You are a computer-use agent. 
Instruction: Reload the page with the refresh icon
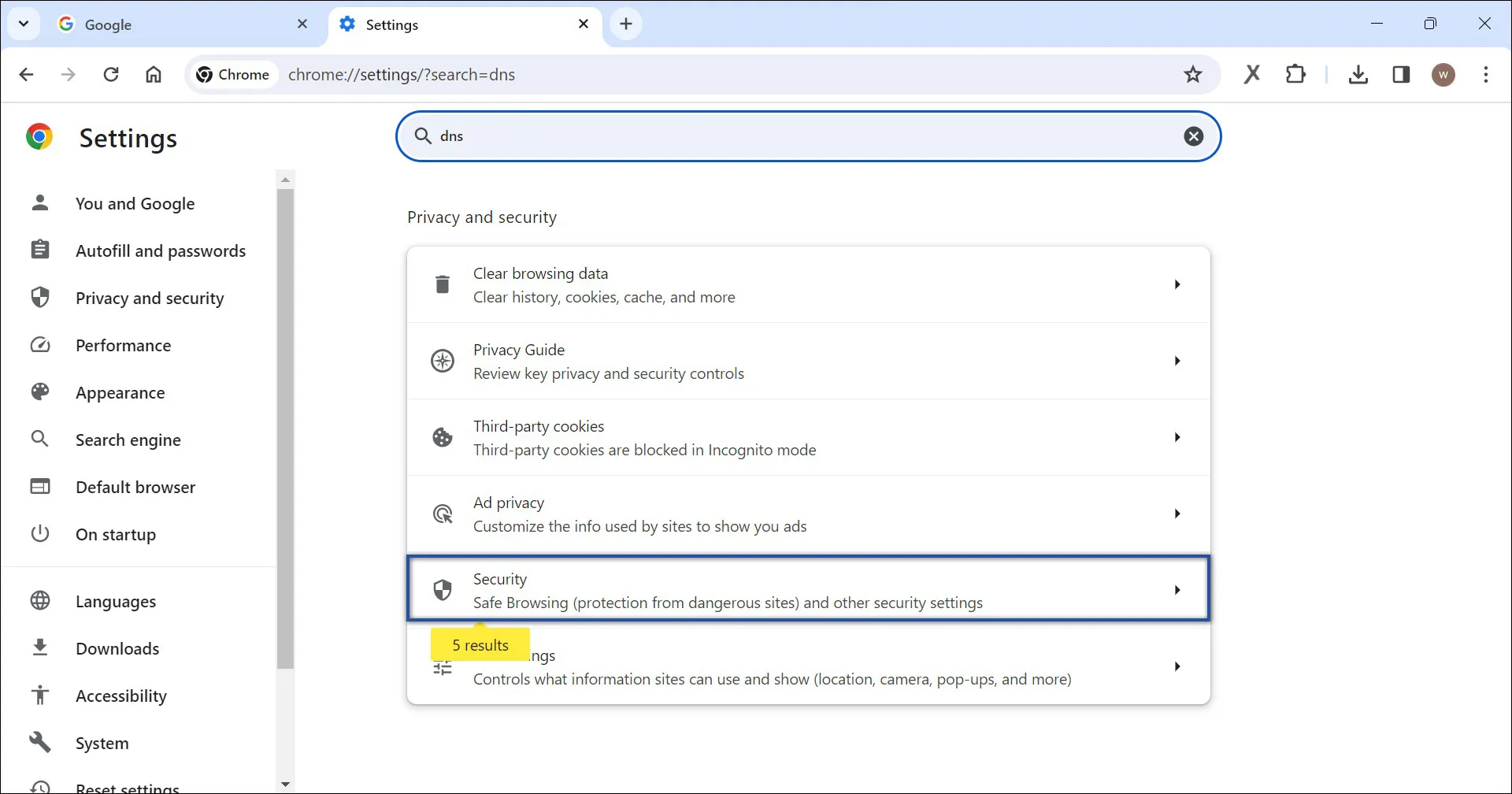point(111,74)
